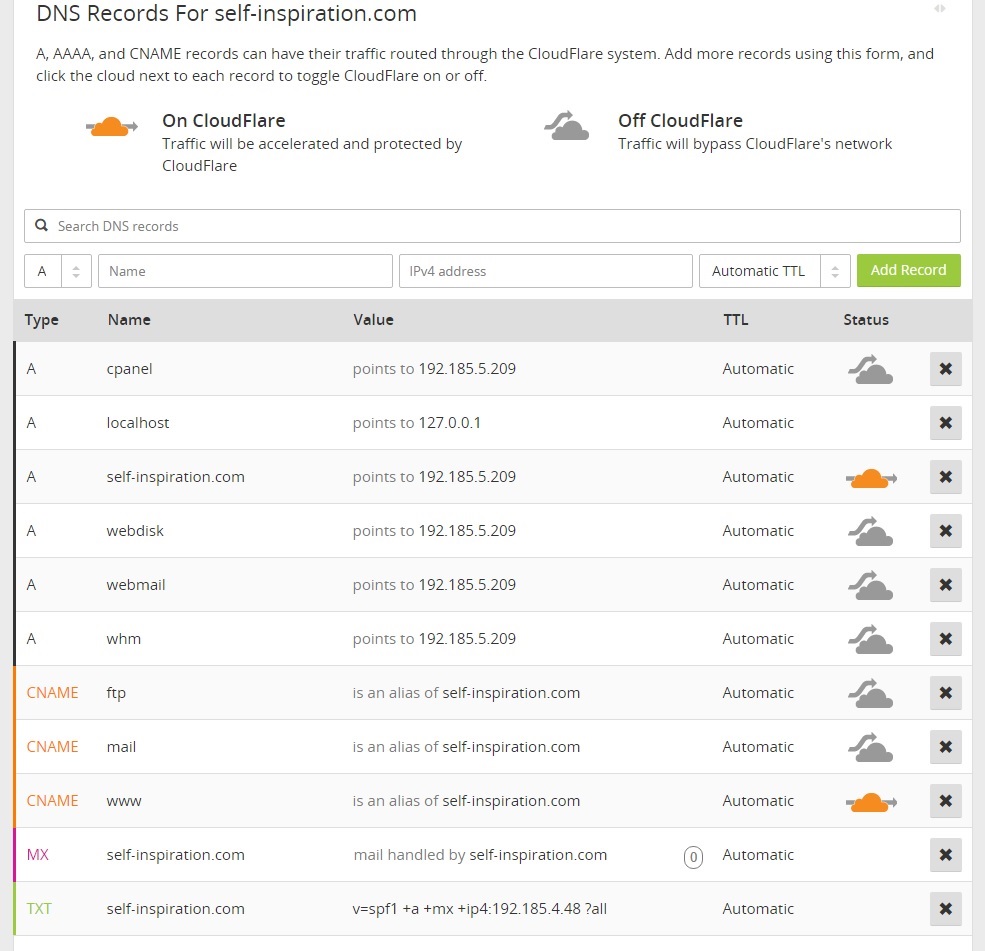Edit the webdisk record name
Screen dimensions: 985x951
coord(135,531)
